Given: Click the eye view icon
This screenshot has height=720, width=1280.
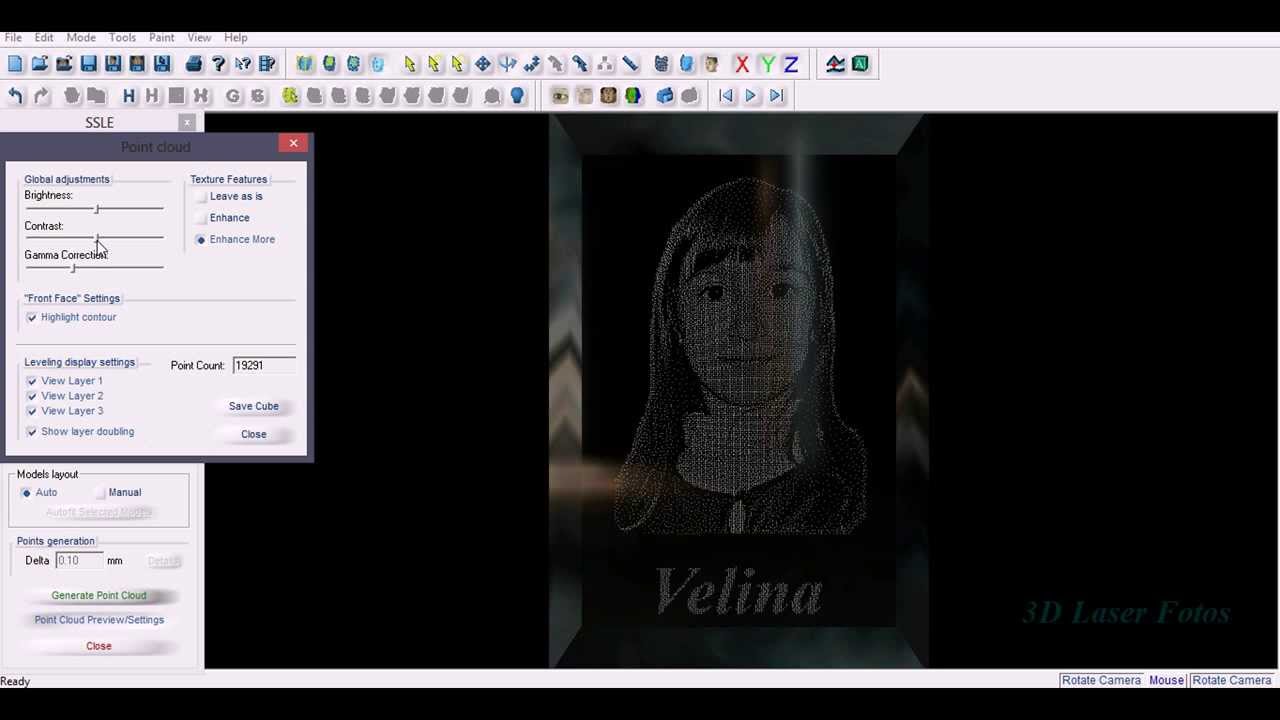Looking at the screenshot, I should click(x=560, y=96).
